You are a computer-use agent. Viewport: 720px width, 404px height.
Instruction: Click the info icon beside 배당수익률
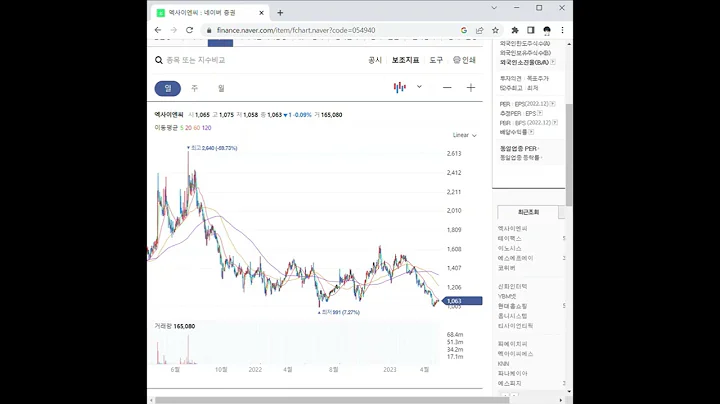[x=531, y=132]
